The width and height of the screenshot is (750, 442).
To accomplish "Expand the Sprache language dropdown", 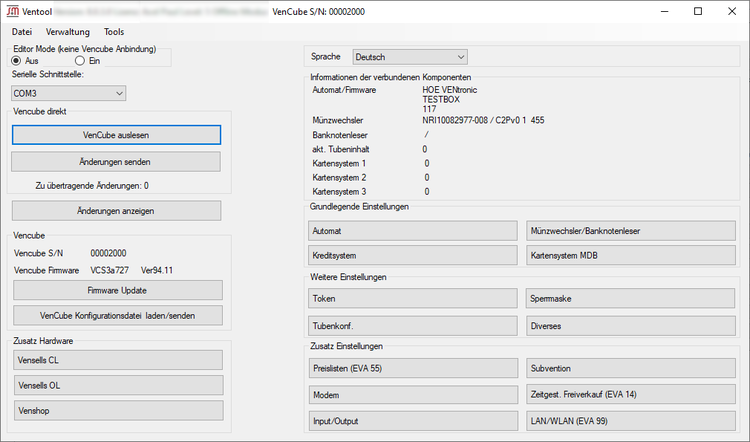I will click(x=409, y=57).
